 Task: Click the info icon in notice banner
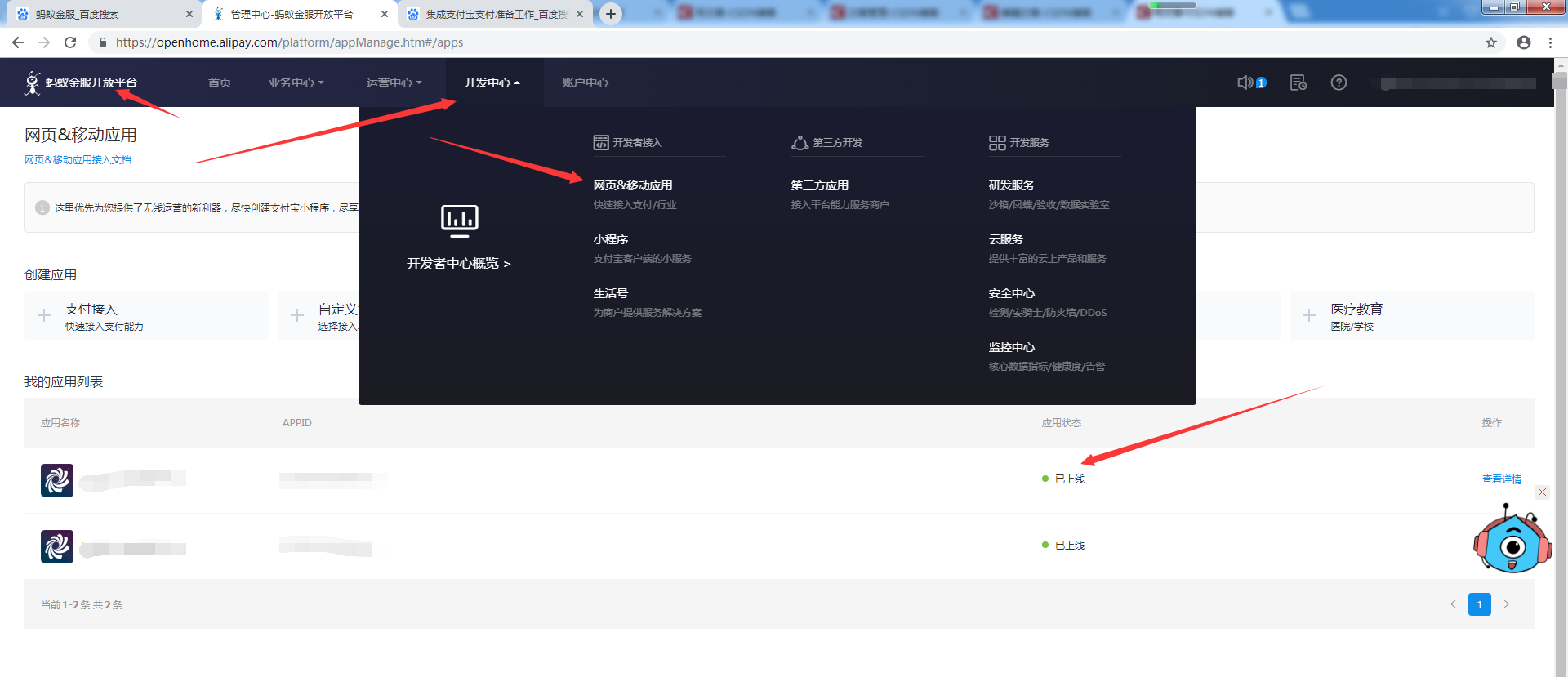(x=42, y=207)
